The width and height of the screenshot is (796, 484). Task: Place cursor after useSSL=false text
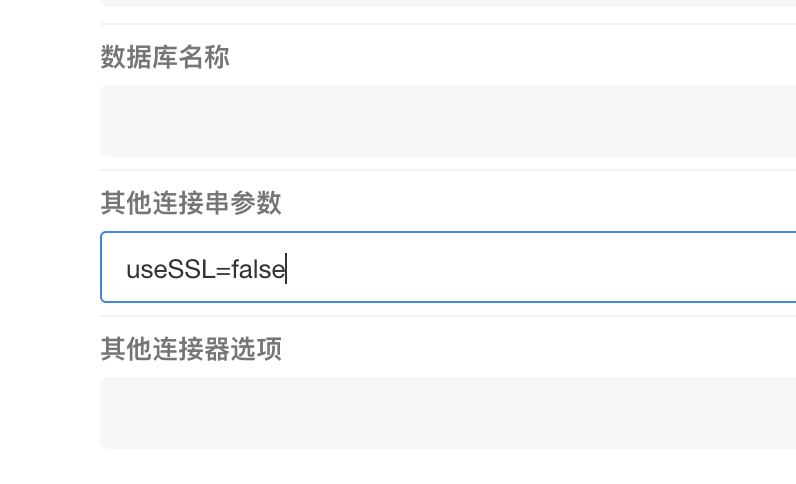point(286,269)
